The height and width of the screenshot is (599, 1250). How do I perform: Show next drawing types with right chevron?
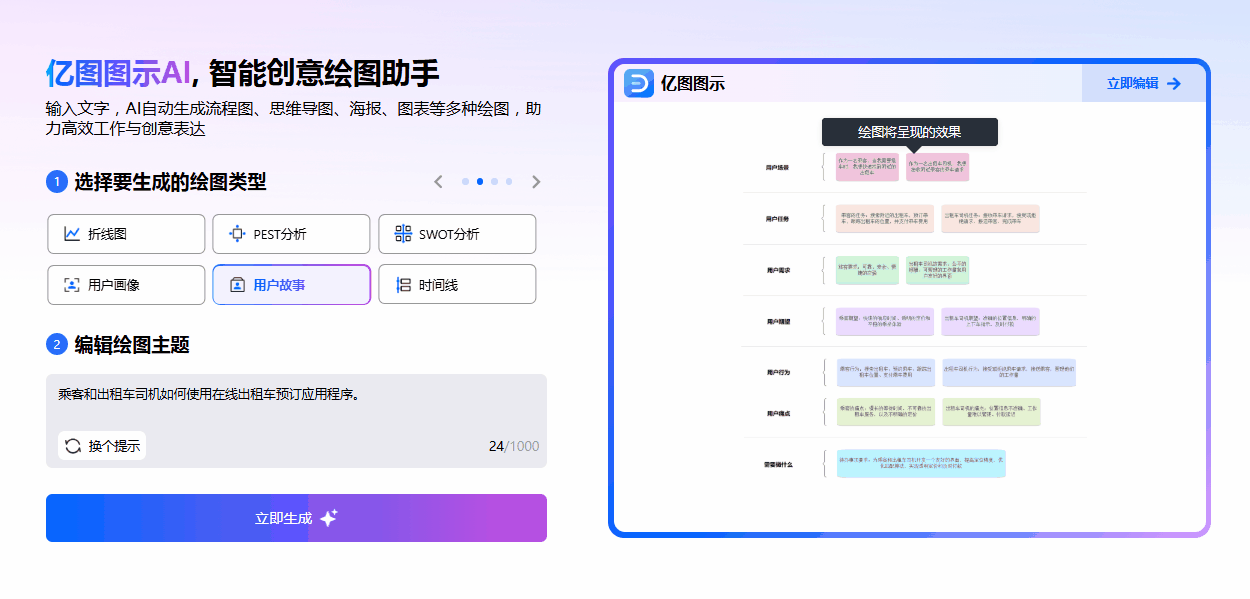[536, 182]
